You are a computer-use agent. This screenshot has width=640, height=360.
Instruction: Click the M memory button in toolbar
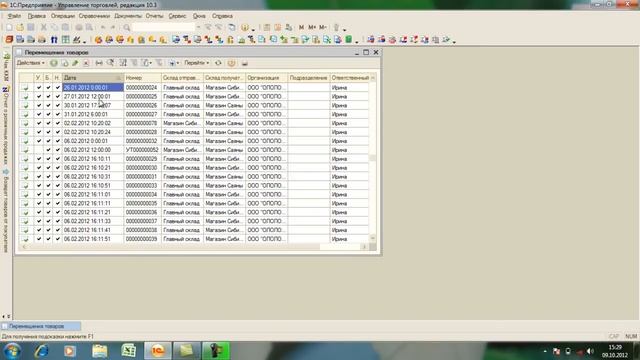click(x=301, y=27)
